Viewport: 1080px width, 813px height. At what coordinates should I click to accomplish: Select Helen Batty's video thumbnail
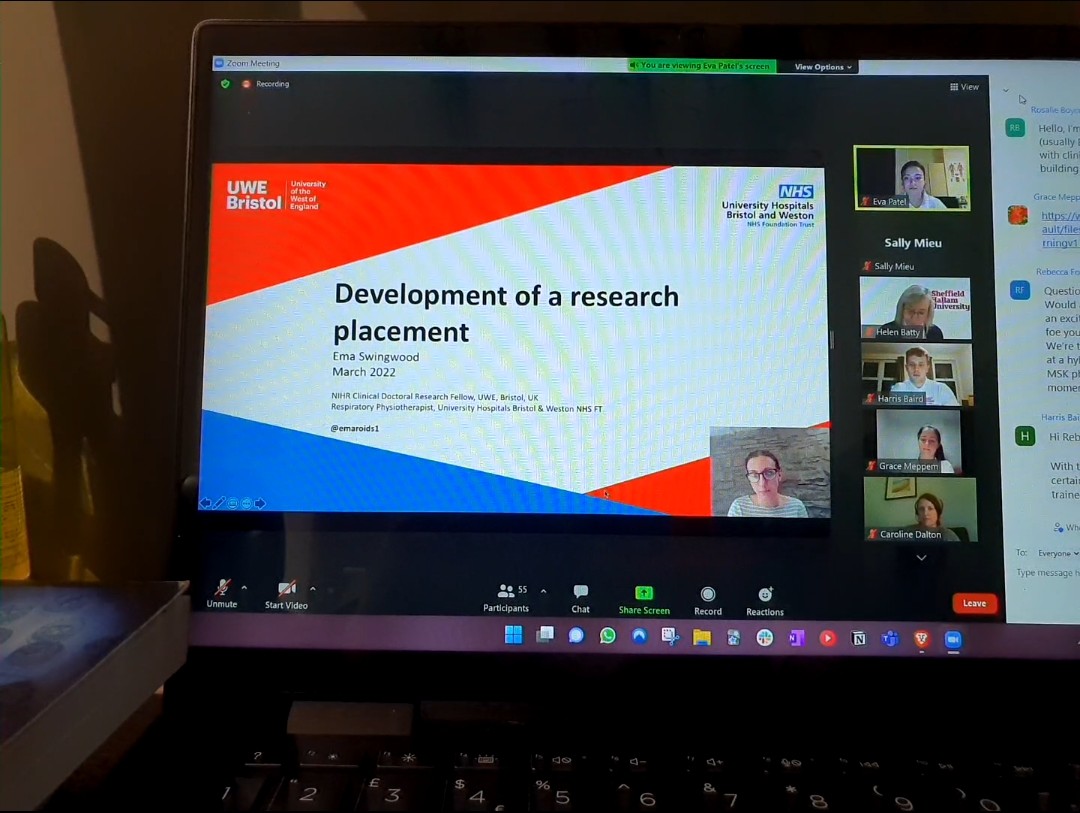(915, 308)
